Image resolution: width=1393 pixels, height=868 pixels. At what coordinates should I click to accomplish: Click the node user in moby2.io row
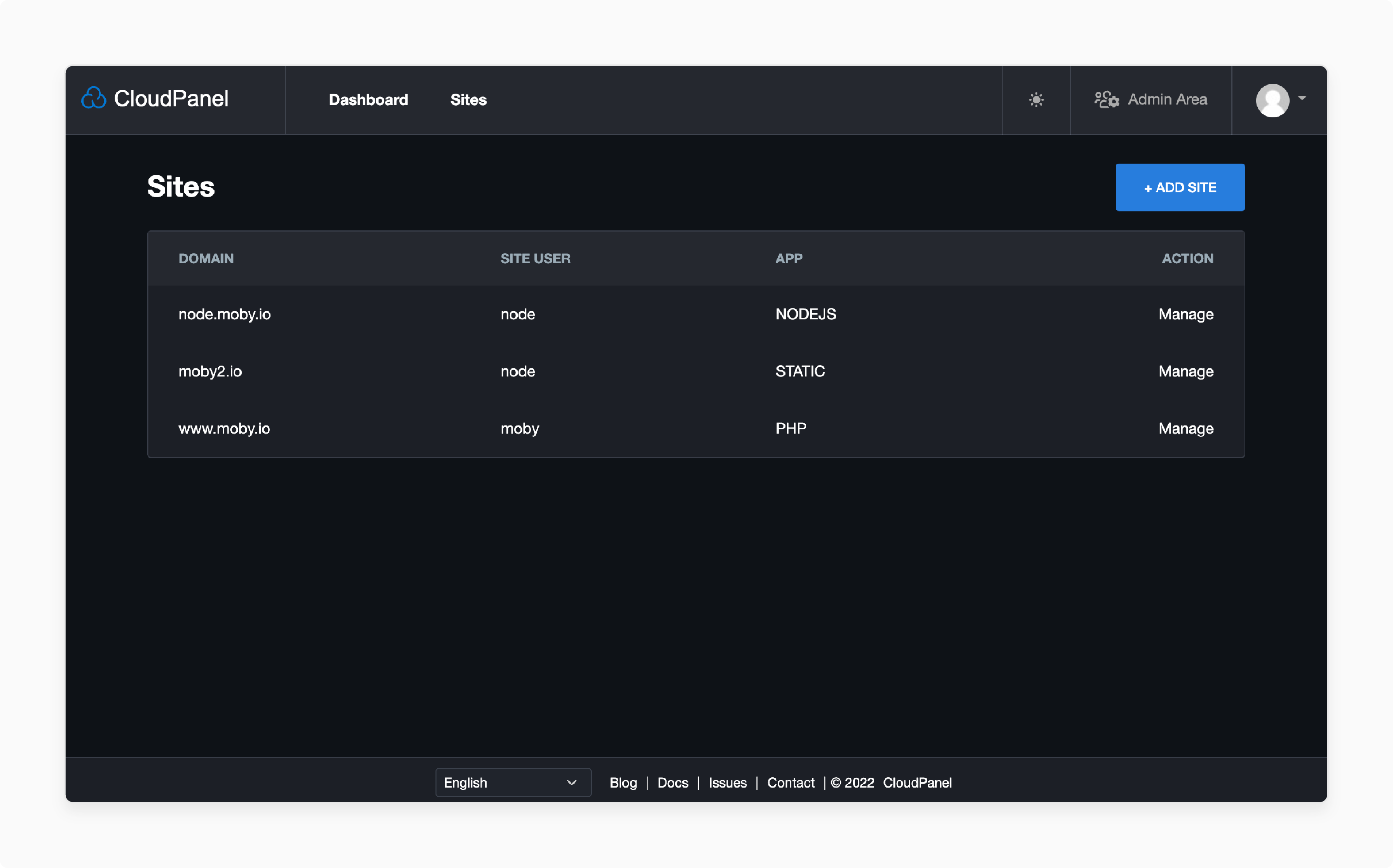518,371
